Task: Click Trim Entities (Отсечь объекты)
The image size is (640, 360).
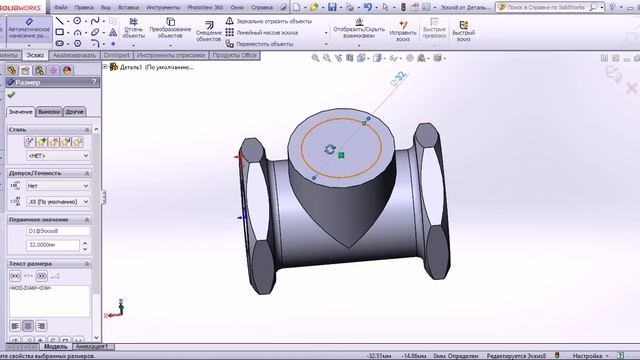Action: point(133,28)
